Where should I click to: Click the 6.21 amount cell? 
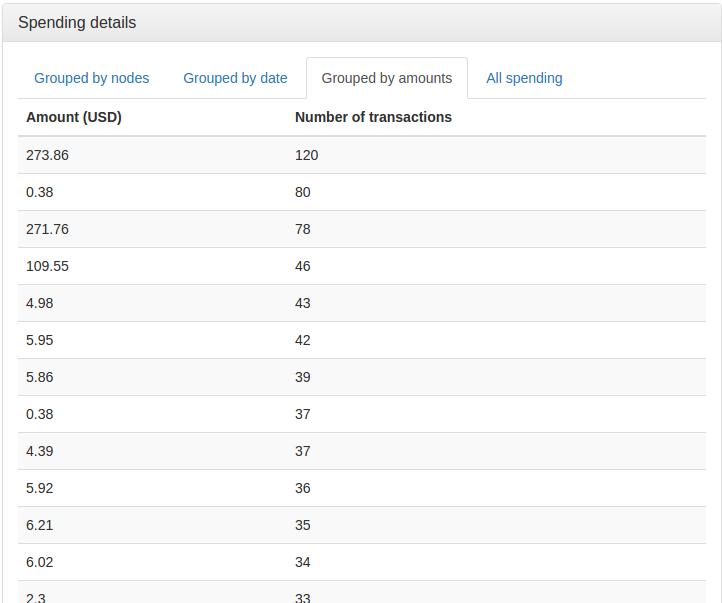40,525
